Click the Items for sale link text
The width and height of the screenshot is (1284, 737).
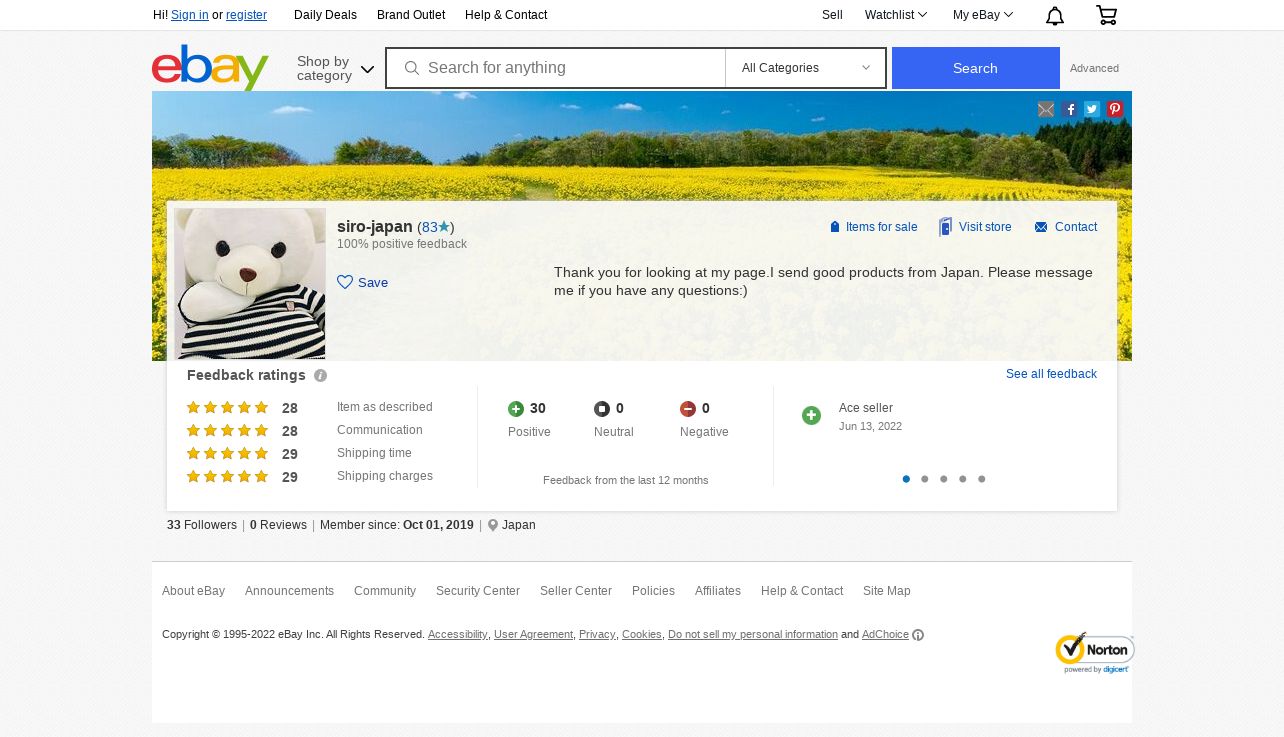881,227
